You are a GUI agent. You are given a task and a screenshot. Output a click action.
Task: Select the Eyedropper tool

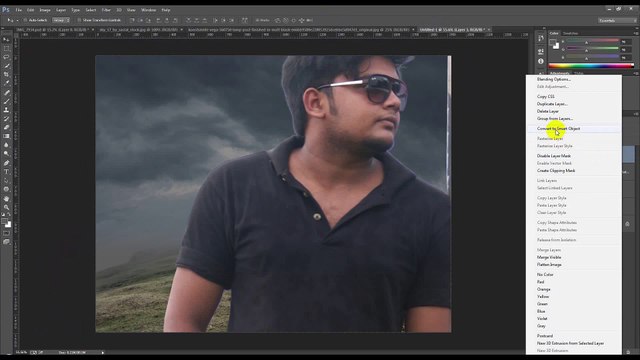pos(6,83)
